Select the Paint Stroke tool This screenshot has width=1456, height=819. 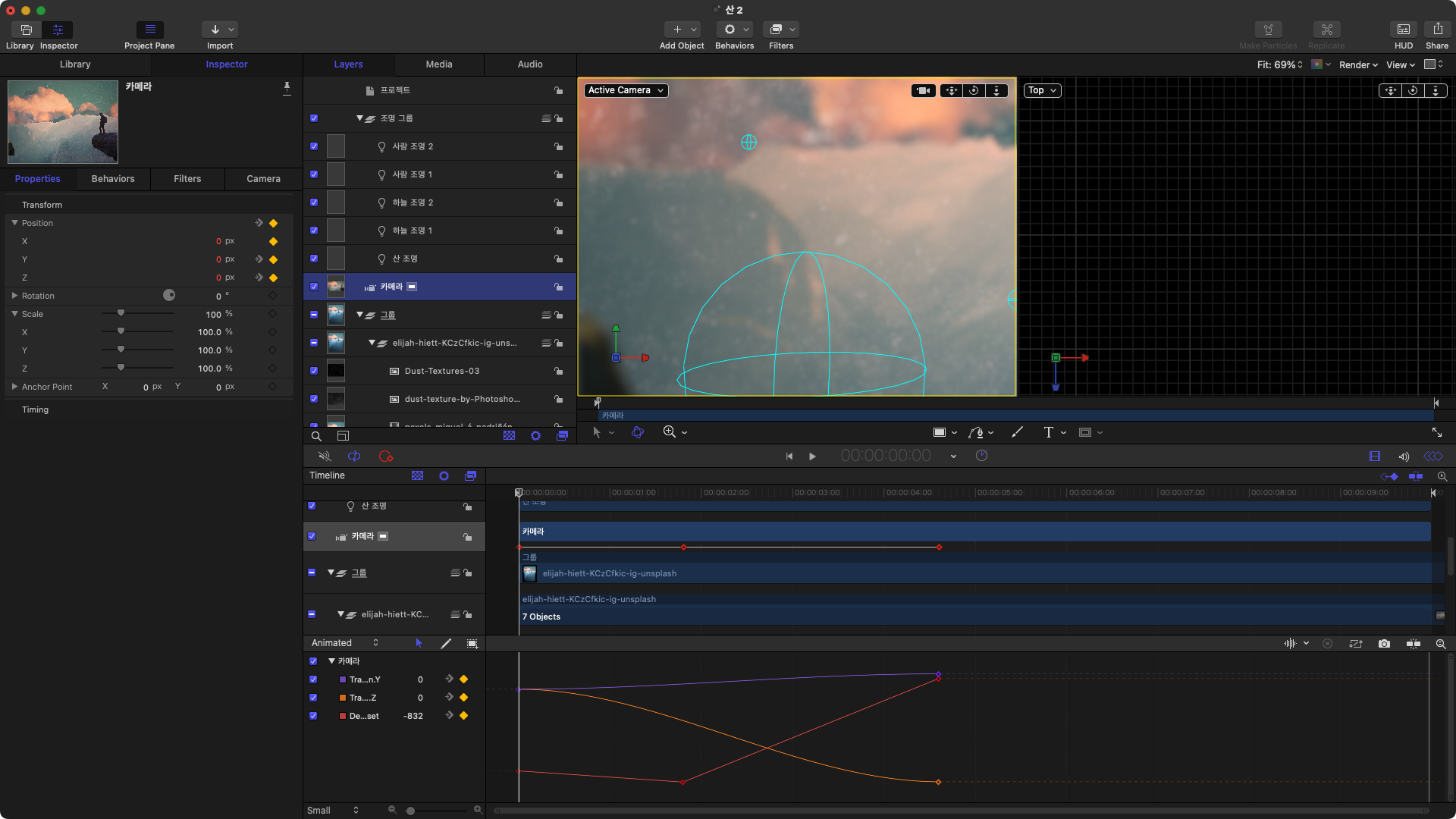(1017, 432)
